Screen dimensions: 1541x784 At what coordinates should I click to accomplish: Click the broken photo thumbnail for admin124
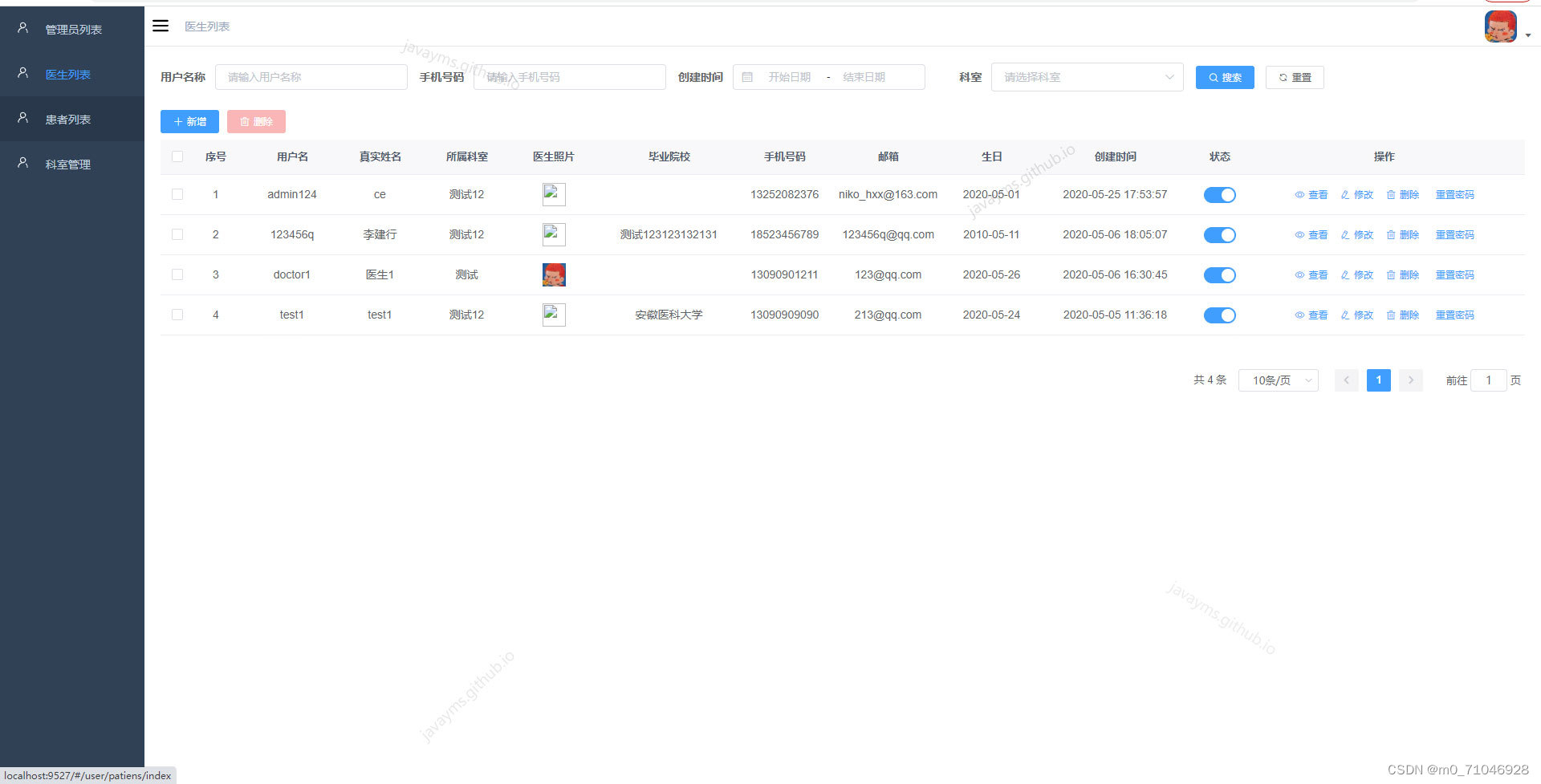pos(554,194)
